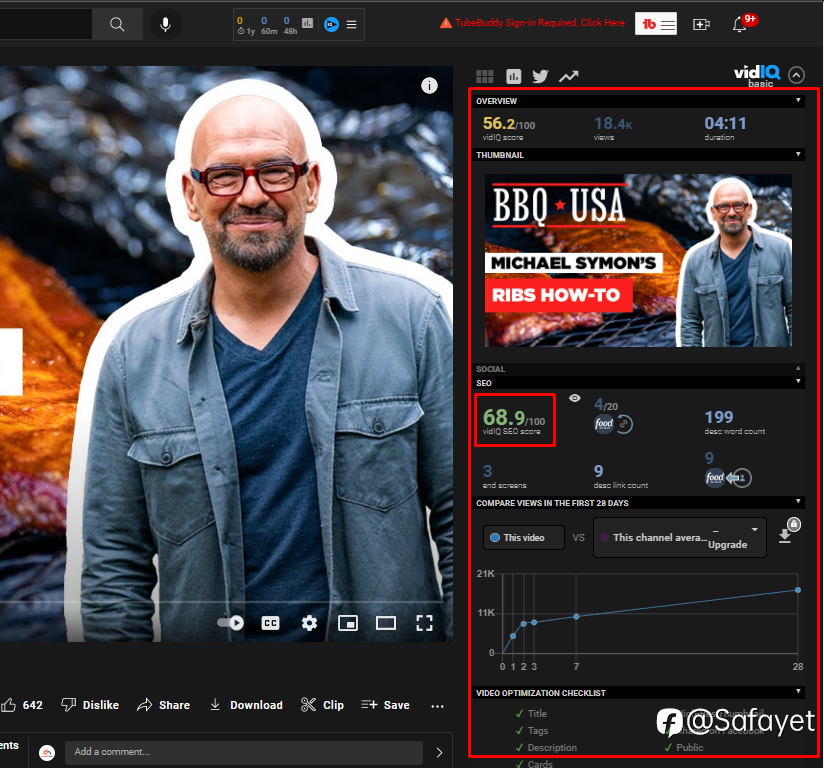Click the 68.9/100 vidIQ SEO score

coord(514,420)
